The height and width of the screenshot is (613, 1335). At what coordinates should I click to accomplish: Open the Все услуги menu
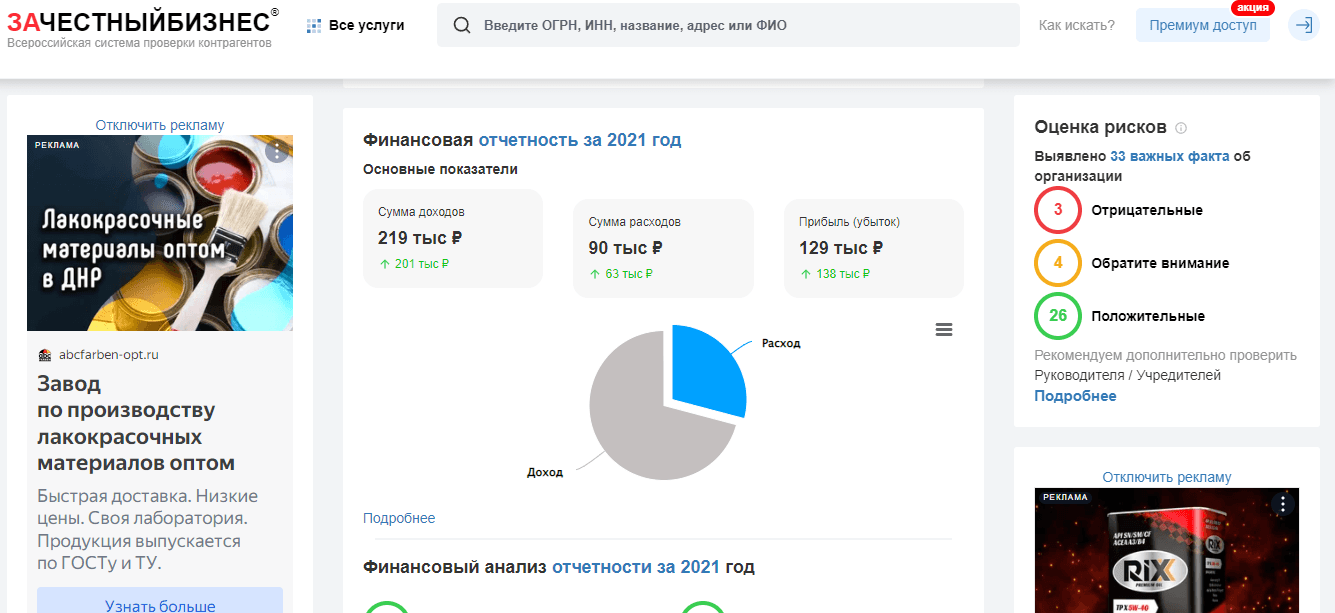click(366, 25)
